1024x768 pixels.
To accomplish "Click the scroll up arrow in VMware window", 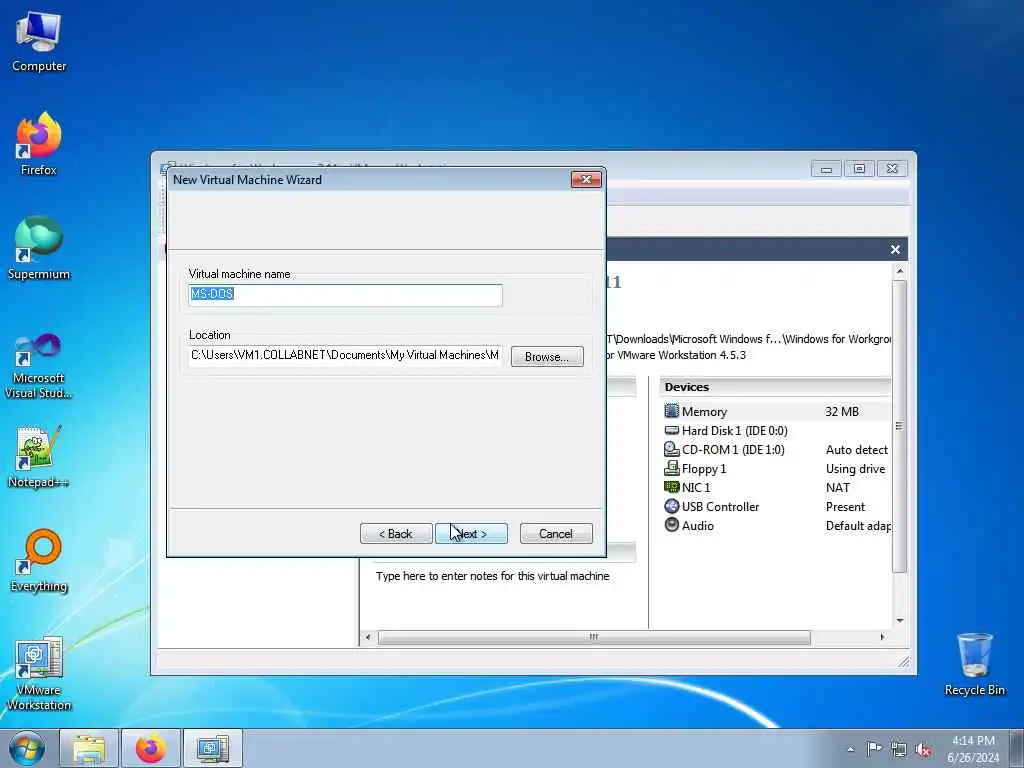I will (x=900, y=270).
